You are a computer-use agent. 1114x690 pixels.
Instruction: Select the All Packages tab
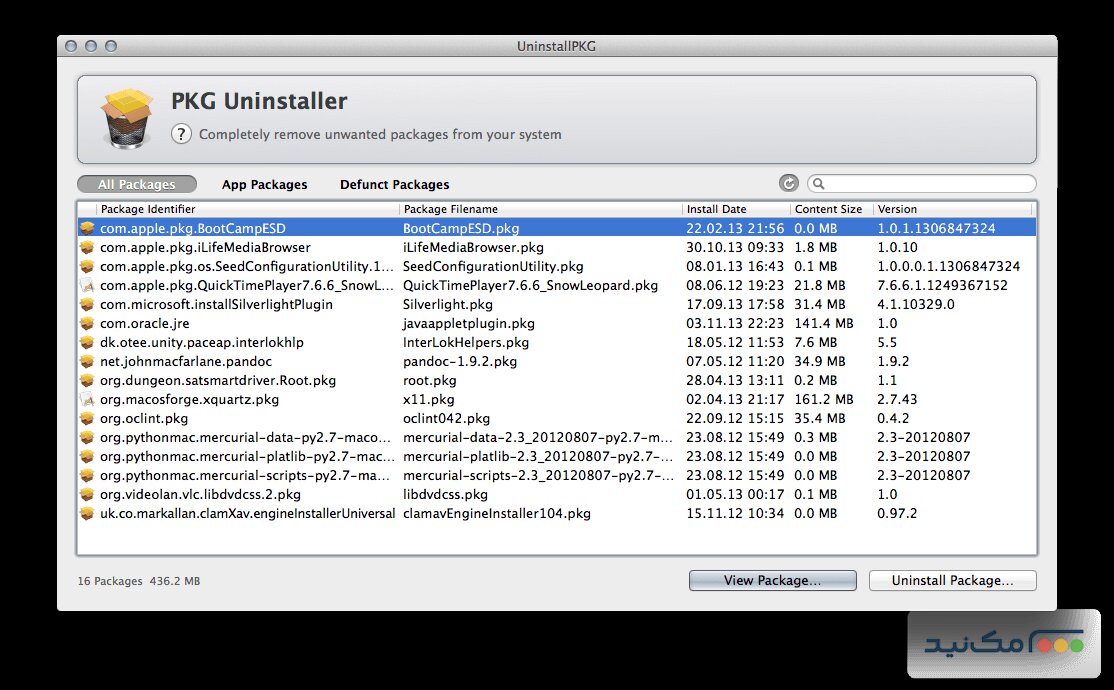137,184
